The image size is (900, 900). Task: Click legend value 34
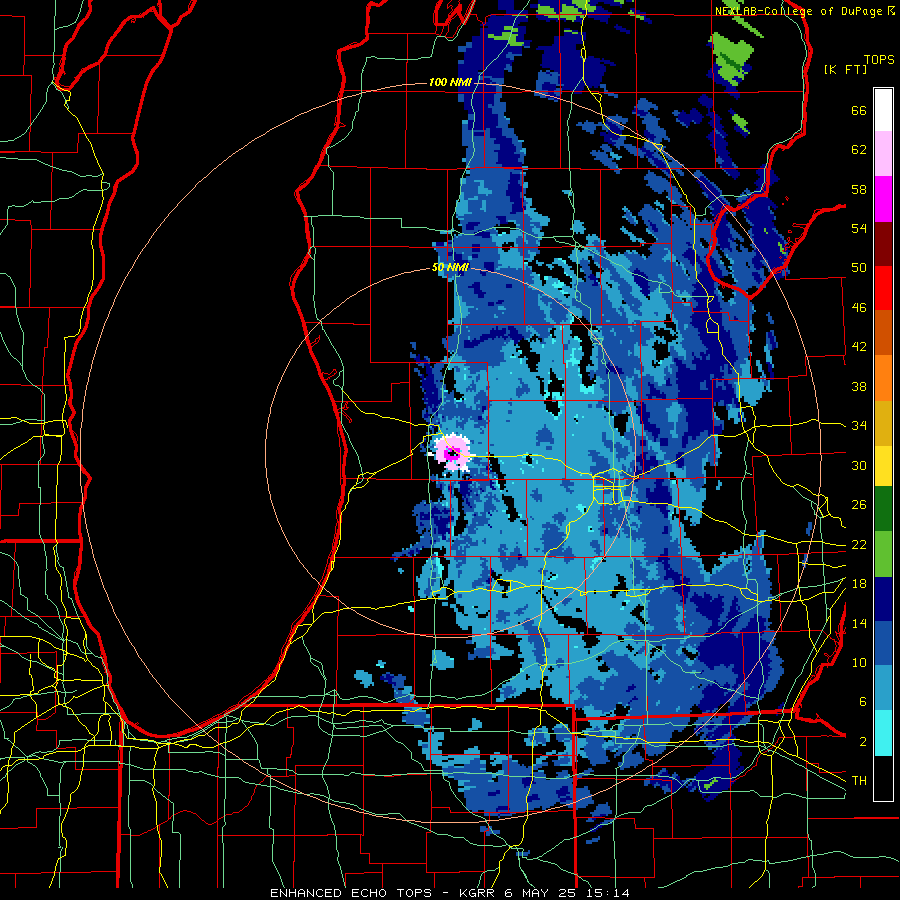859,425
